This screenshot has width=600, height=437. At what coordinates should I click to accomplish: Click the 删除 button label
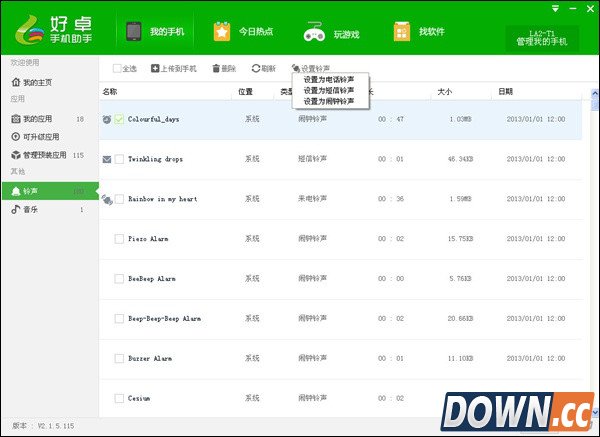click(x=228, y=68)
